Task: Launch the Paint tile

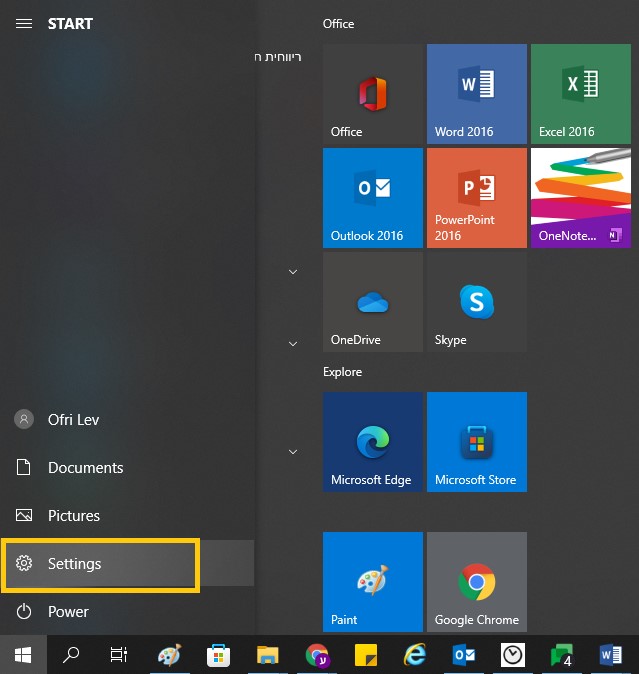Action: (x=373, y=582)
